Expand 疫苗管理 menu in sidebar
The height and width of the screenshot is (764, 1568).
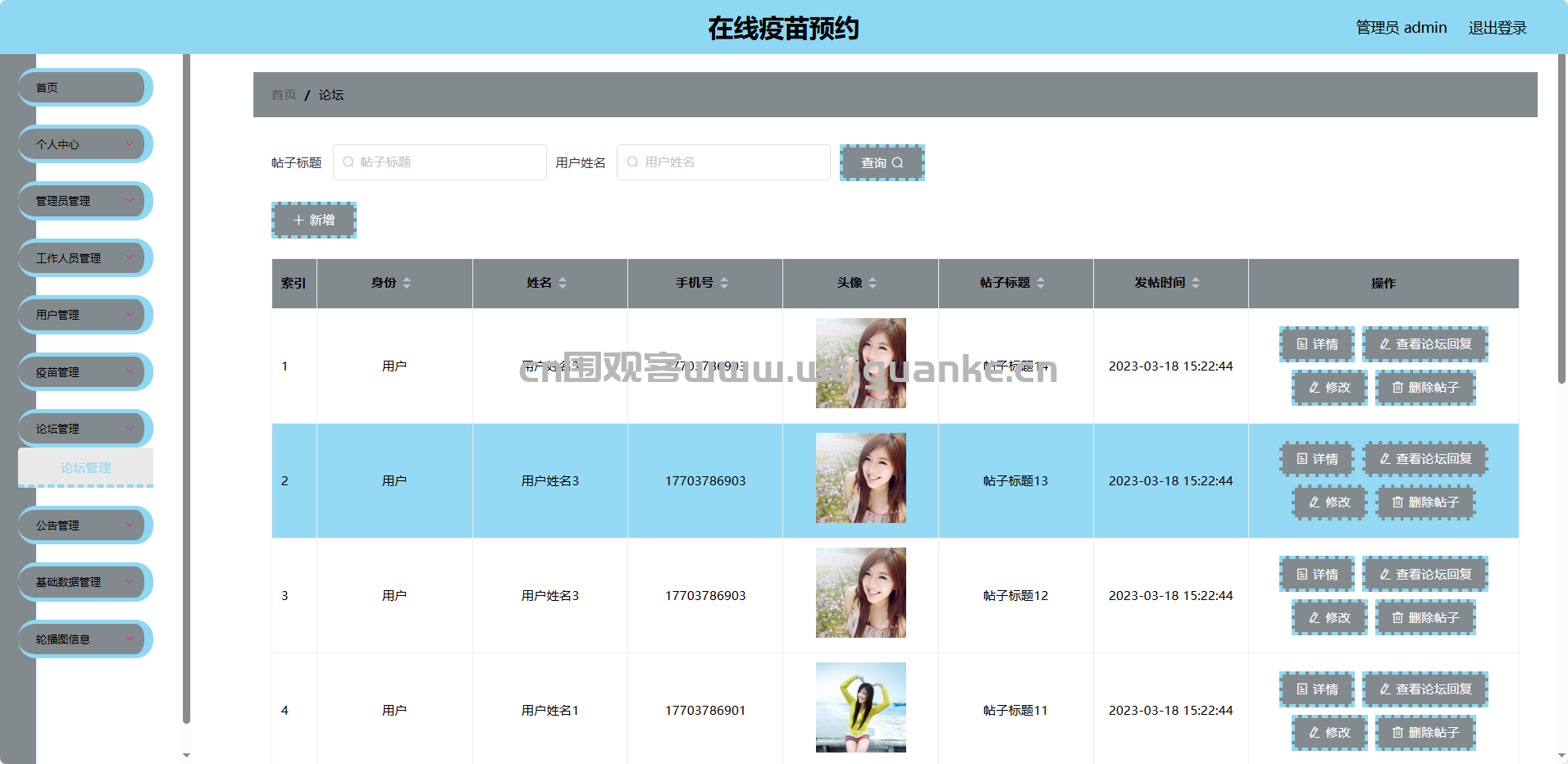pos(84,372)
